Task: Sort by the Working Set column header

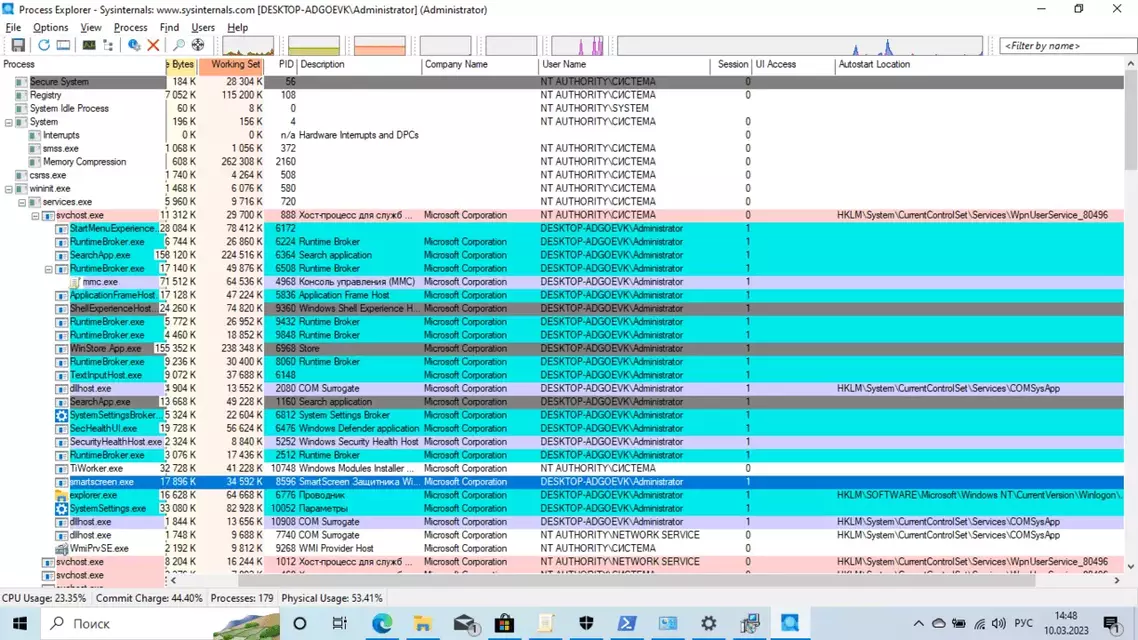Action: pyautogui.click(x=232, y=65)
